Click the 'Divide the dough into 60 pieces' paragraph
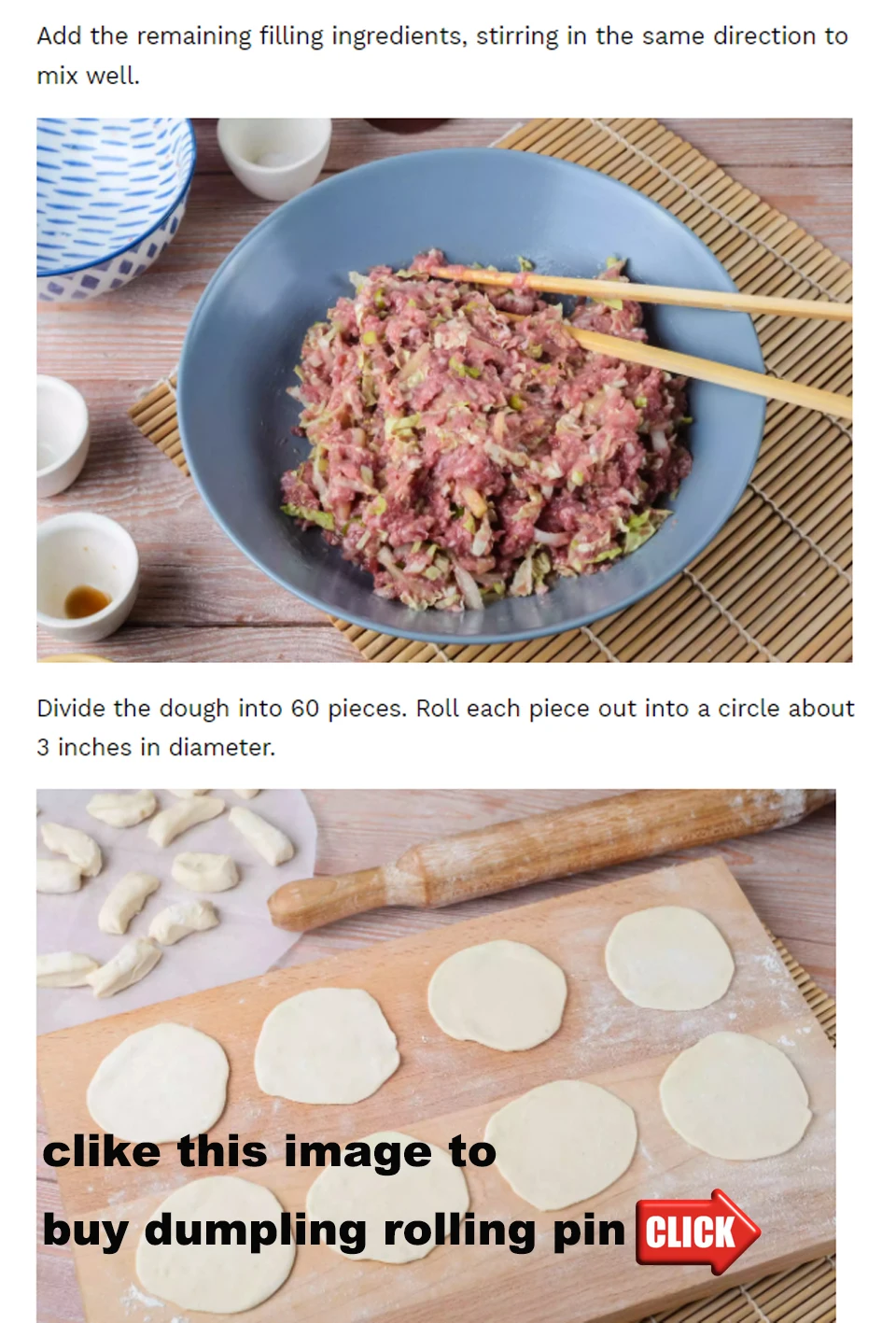 click(x=445, y=727)
